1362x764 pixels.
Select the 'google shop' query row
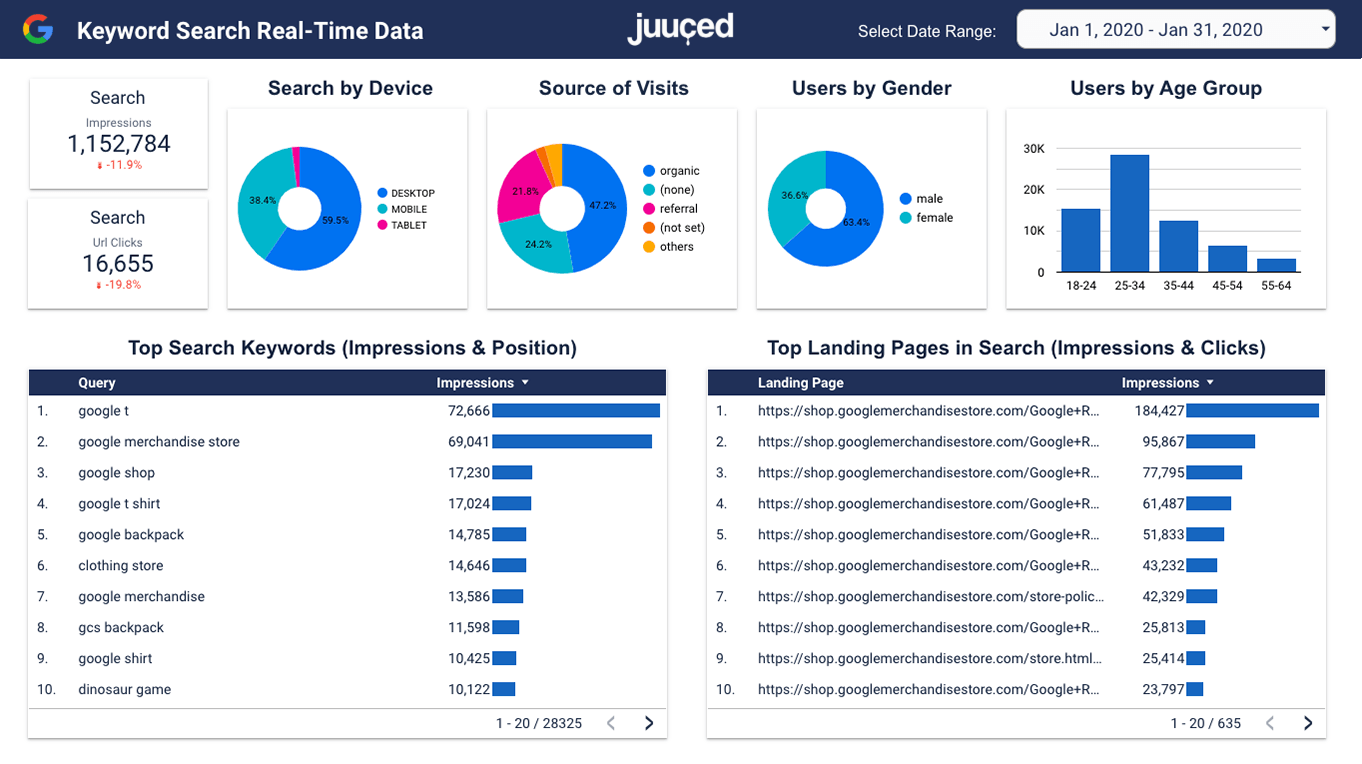point(347,473)
